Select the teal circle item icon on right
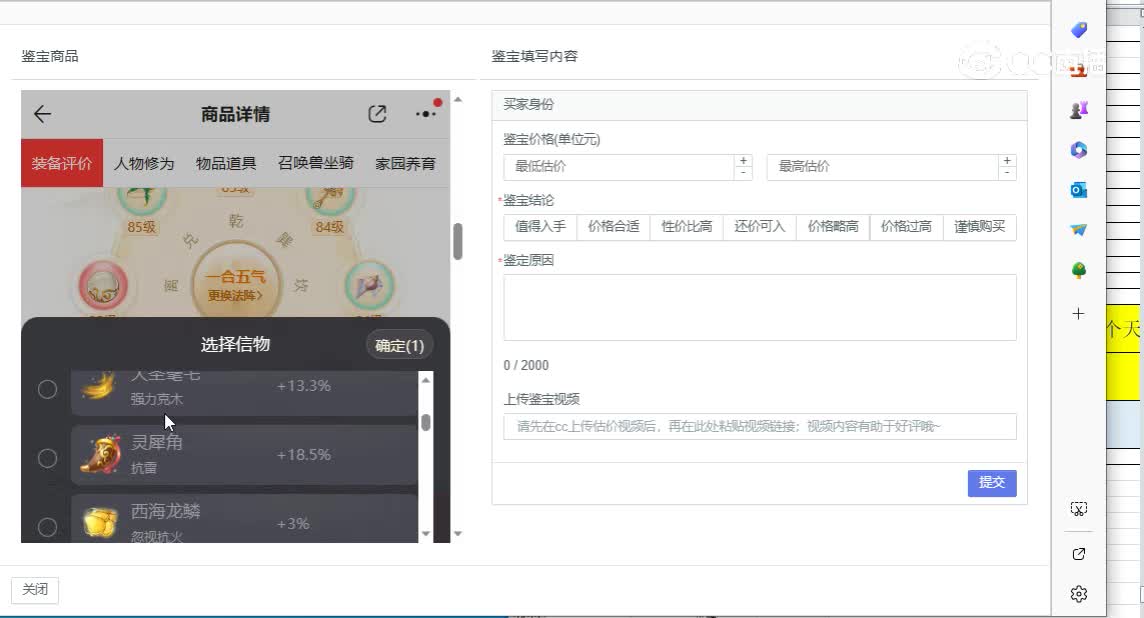Image resolution: width=1144 pixels, height=618 pixels. [x=369, y=287]
